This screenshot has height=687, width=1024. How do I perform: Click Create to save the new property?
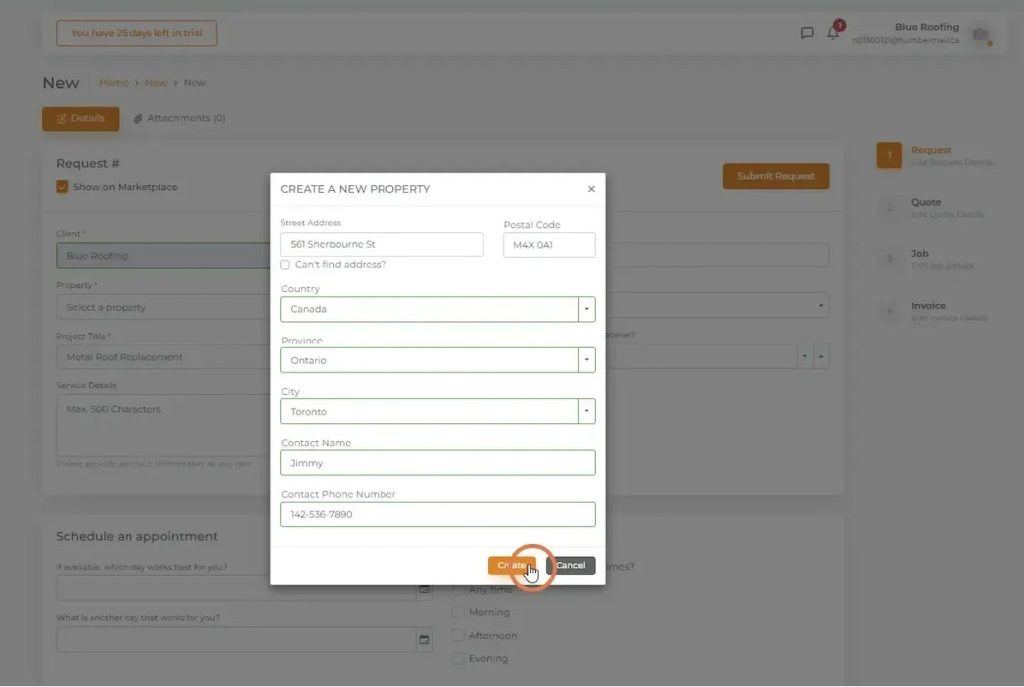513,565
